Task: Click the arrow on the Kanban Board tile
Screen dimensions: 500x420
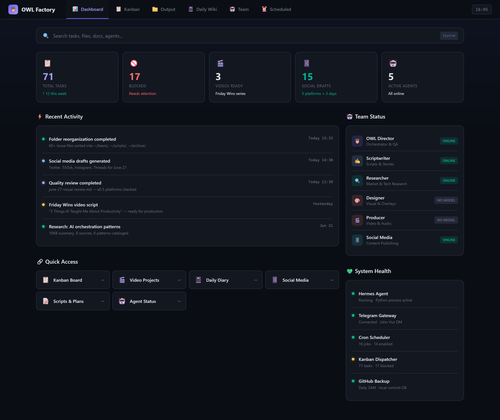Action: pos(103,280)
